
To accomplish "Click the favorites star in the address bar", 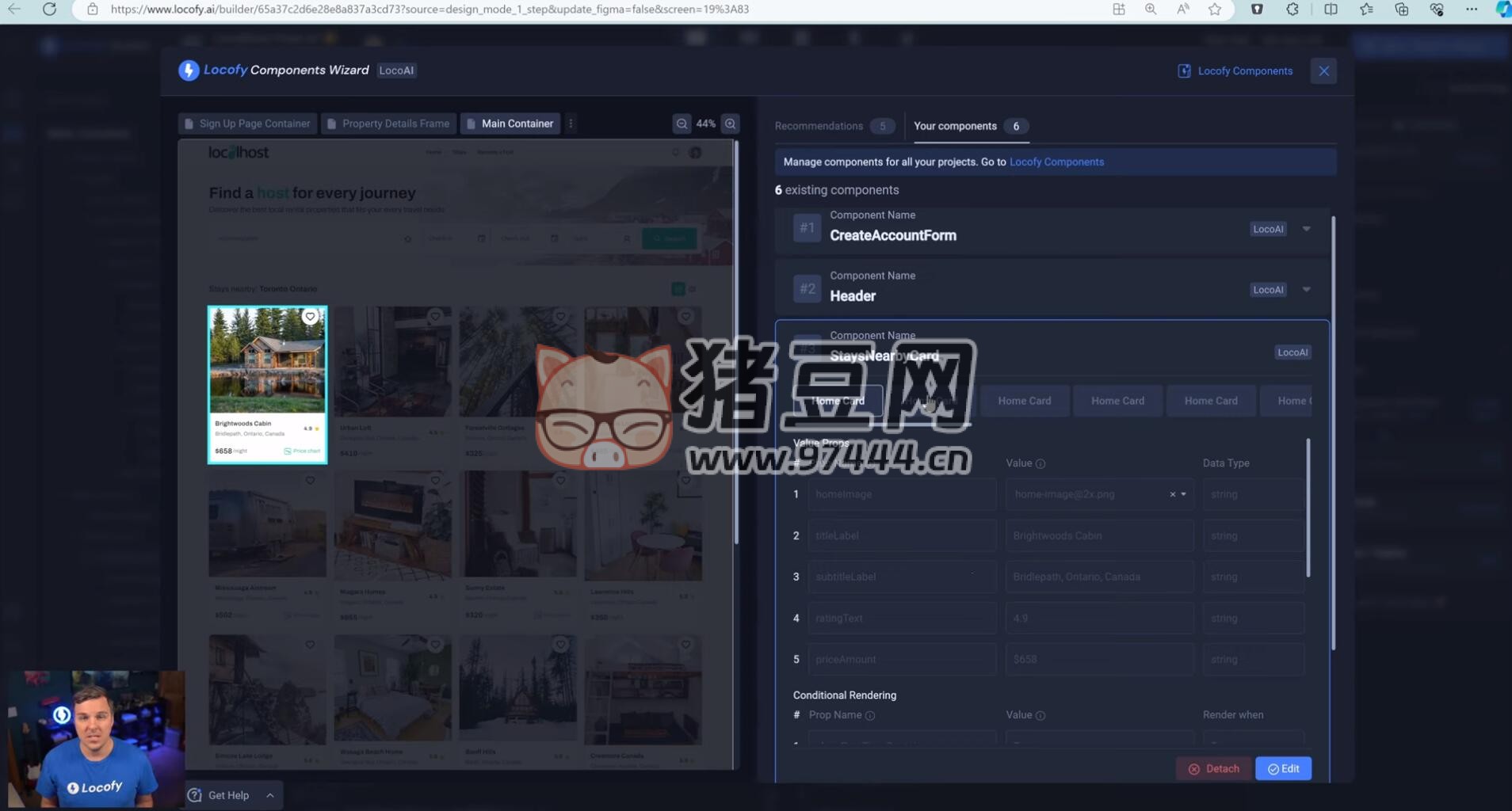I will point(1213,9).
